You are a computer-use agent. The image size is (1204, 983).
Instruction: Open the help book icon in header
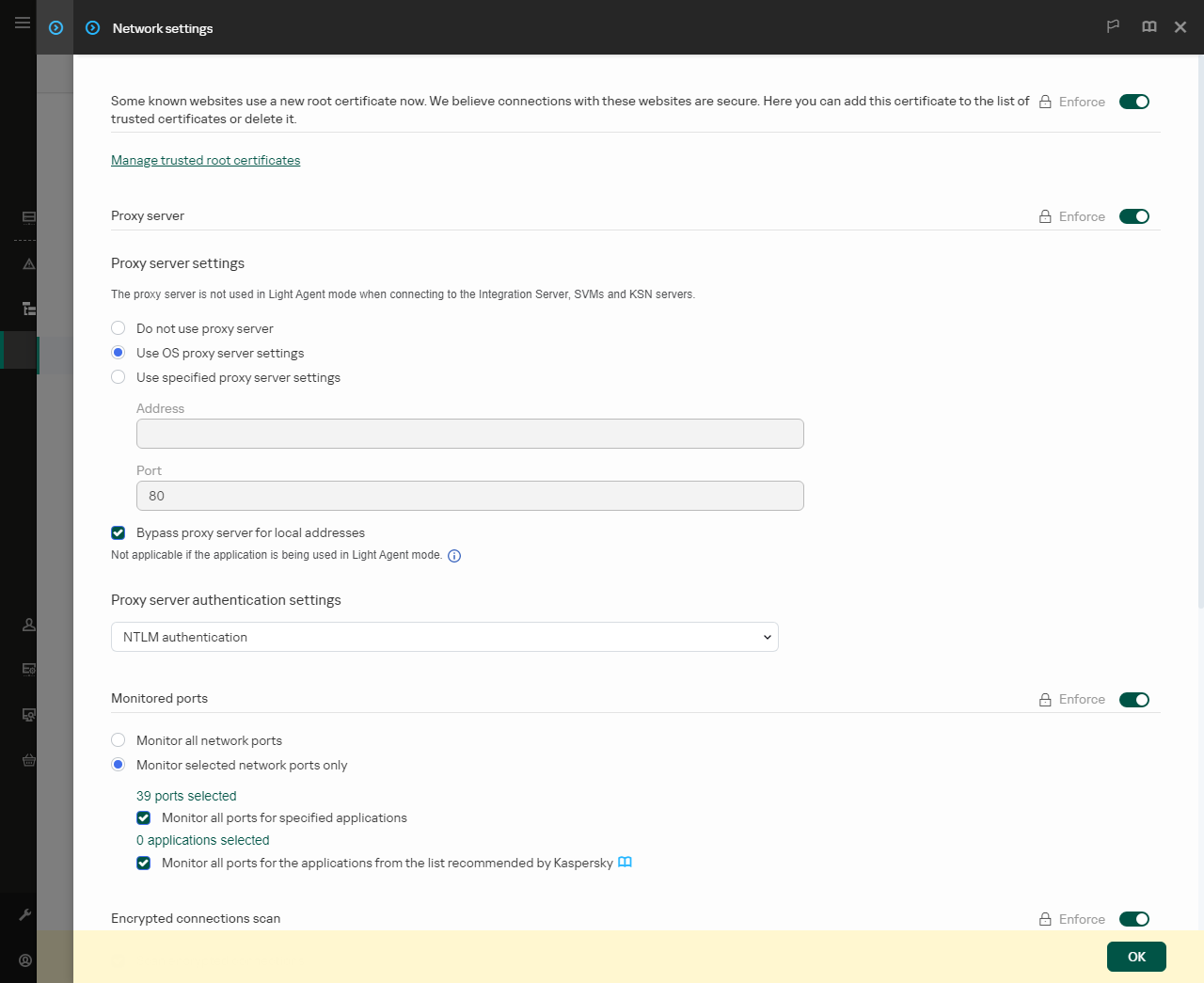click(1149, 27)
